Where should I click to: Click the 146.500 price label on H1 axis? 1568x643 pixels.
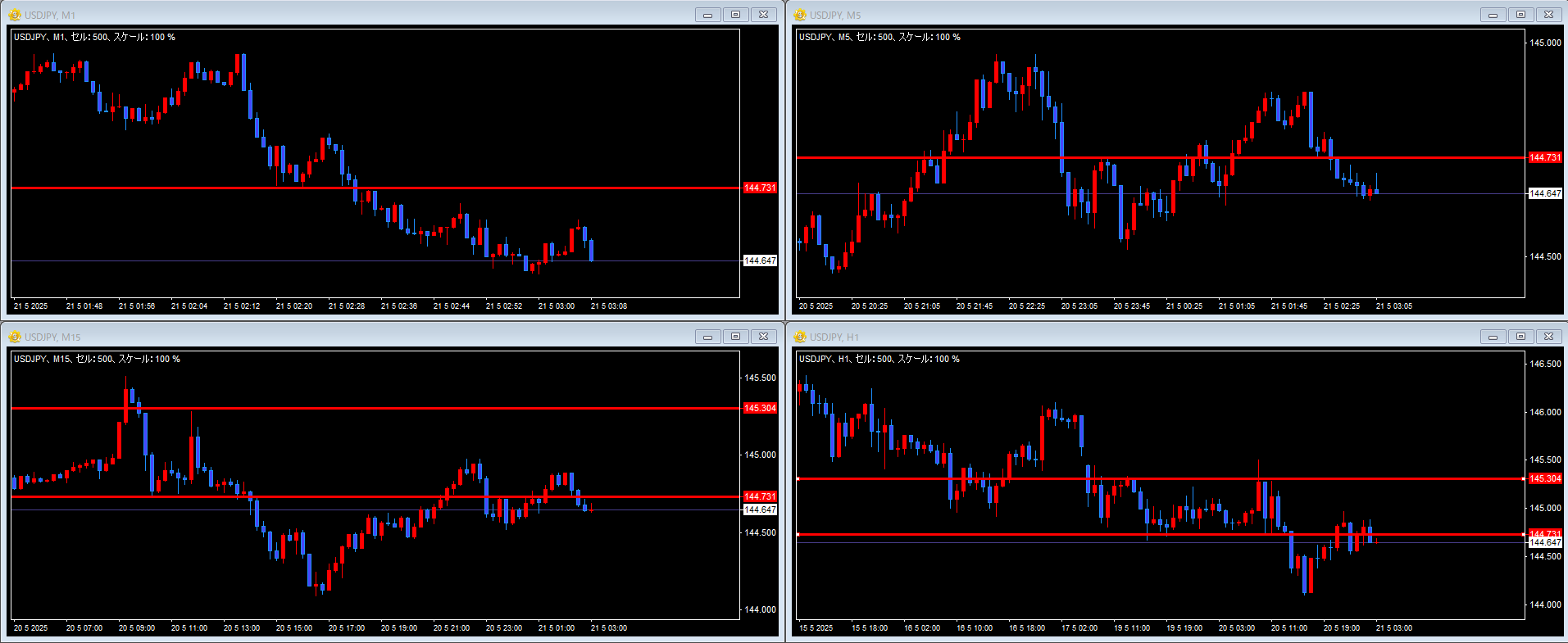coord(1545,364)
